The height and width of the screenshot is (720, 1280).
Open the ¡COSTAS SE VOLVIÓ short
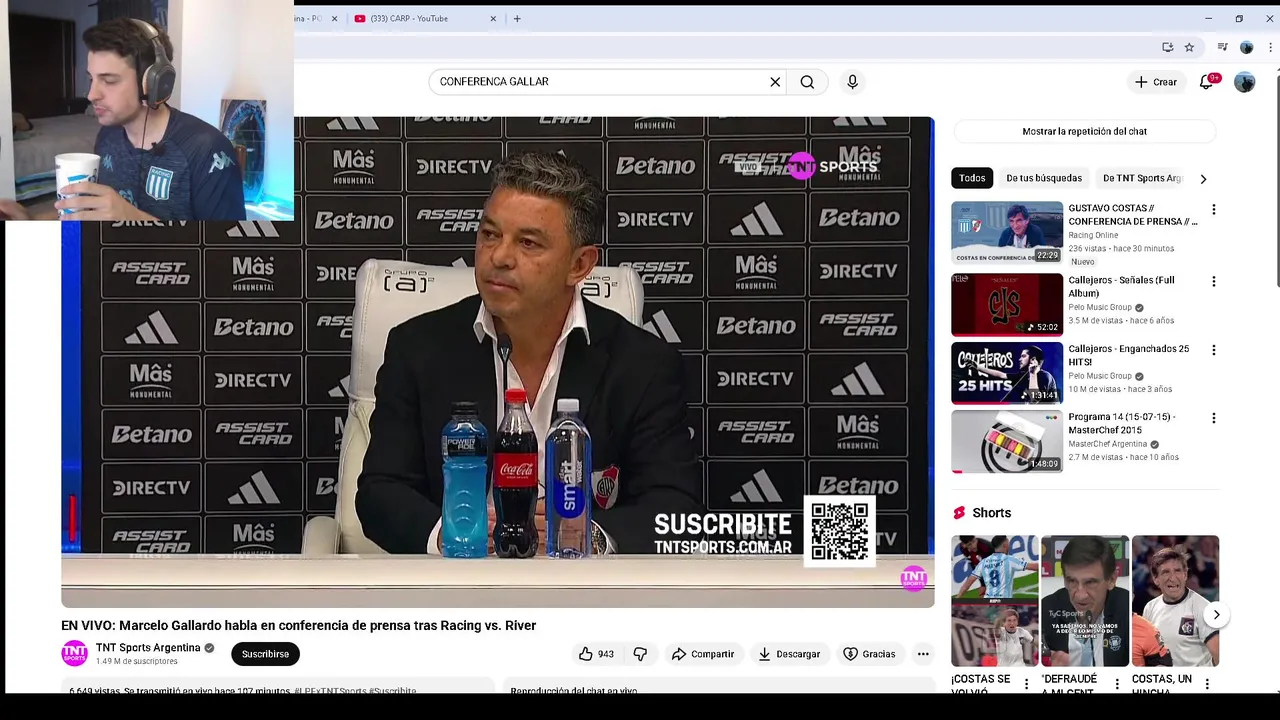click(994, 601)
